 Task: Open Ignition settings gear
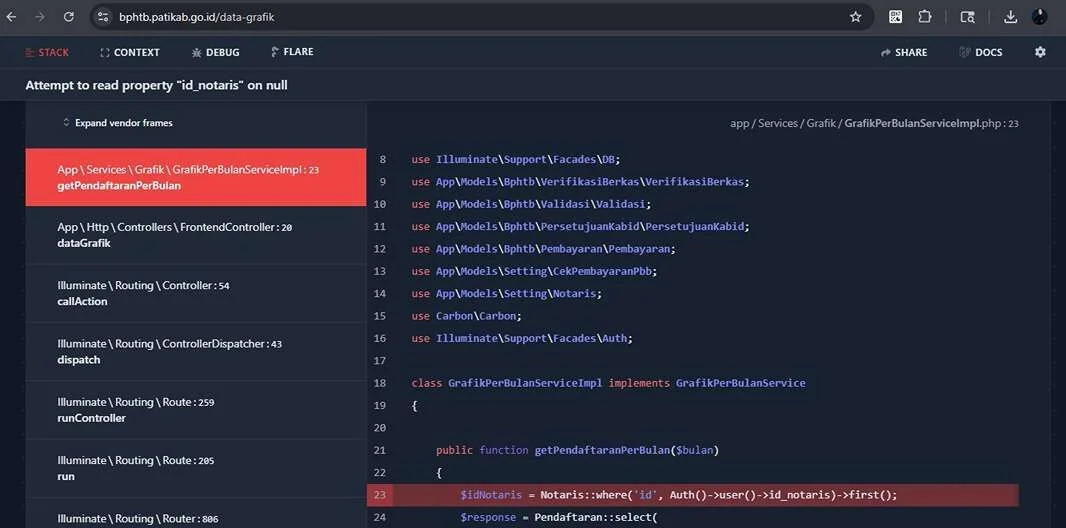tap(1040, 52)
